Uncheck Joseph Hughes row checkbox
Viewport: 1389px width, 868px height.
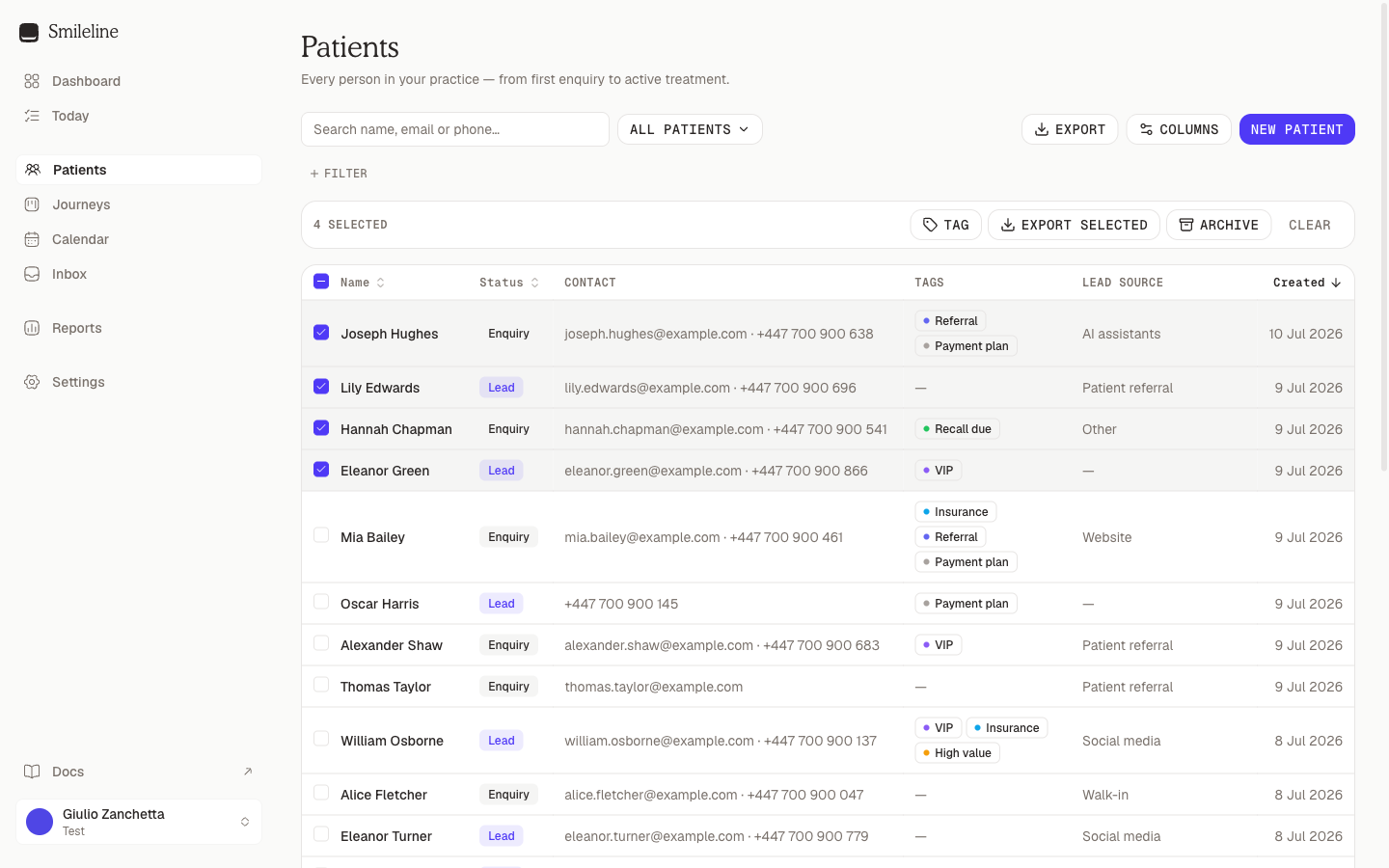point(321,333)
